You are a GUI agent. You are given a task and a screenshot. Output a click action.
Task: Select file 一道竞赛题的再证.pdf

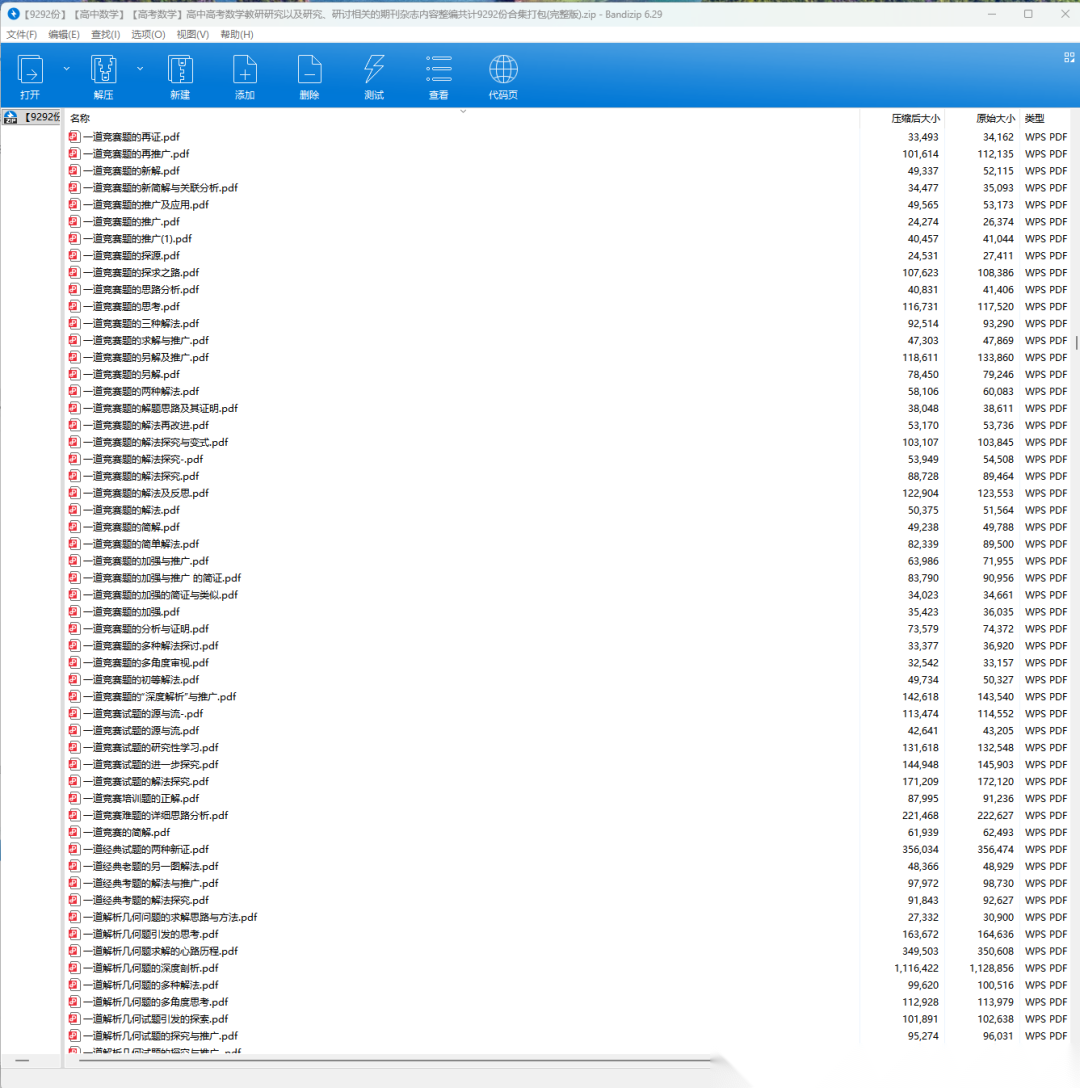tap(131, 137)
